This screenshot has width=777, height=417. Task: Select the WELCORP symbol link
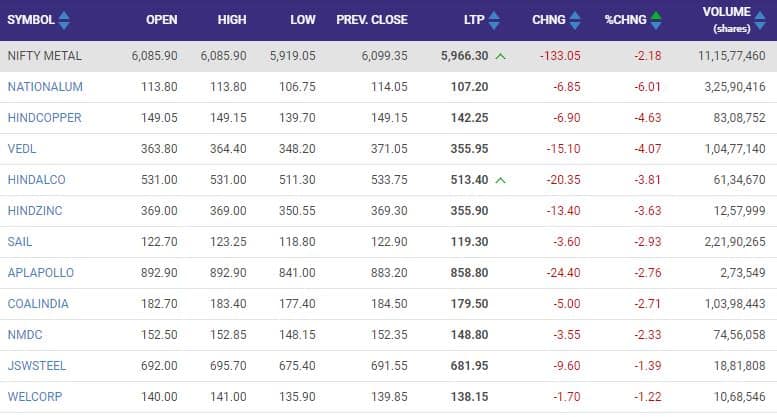pos(34,397)
